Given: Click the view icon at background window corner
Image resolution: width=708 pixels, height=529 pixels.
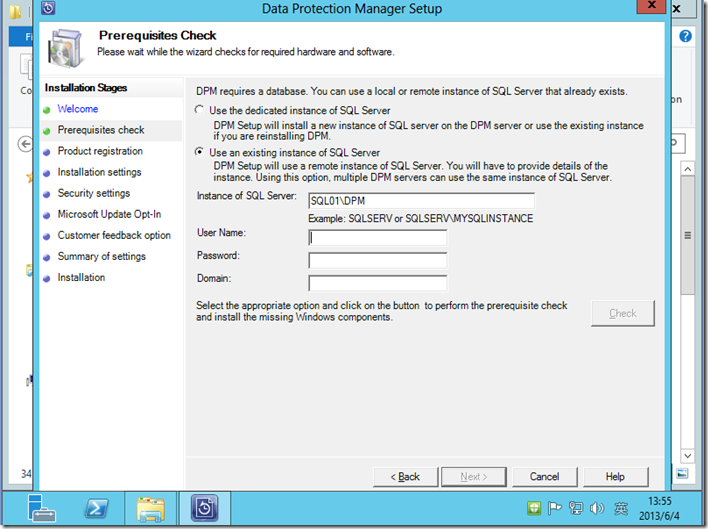Looking at the screenshot, I should (682, 473).
